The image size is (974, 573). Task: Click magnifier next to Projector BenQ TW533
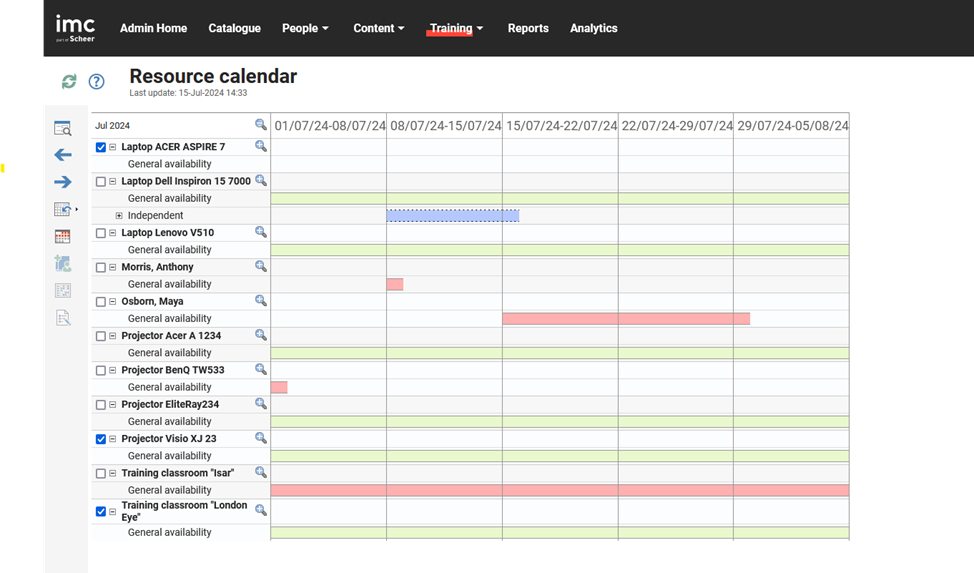(x=261, y=370)
